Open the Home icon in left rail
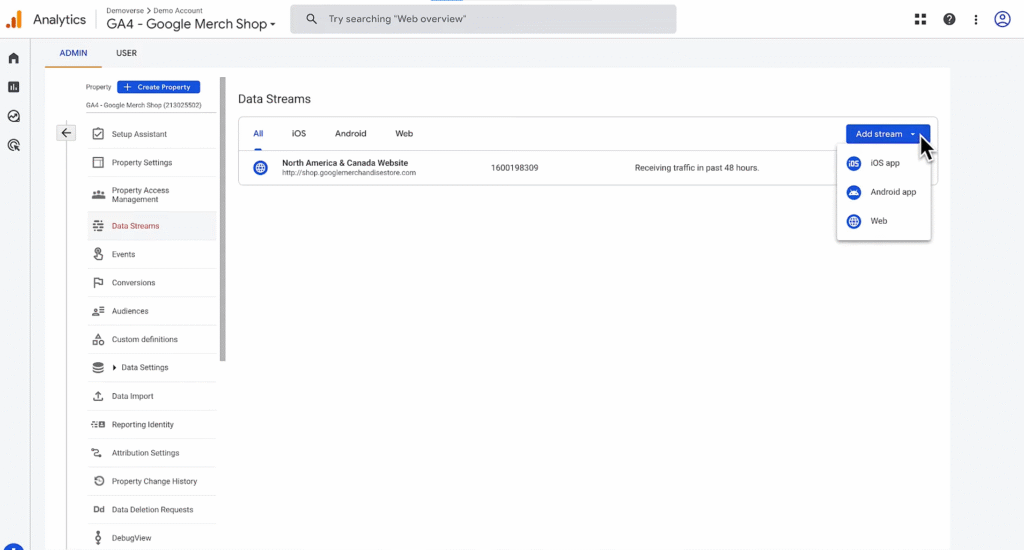 tap(14, 58)
